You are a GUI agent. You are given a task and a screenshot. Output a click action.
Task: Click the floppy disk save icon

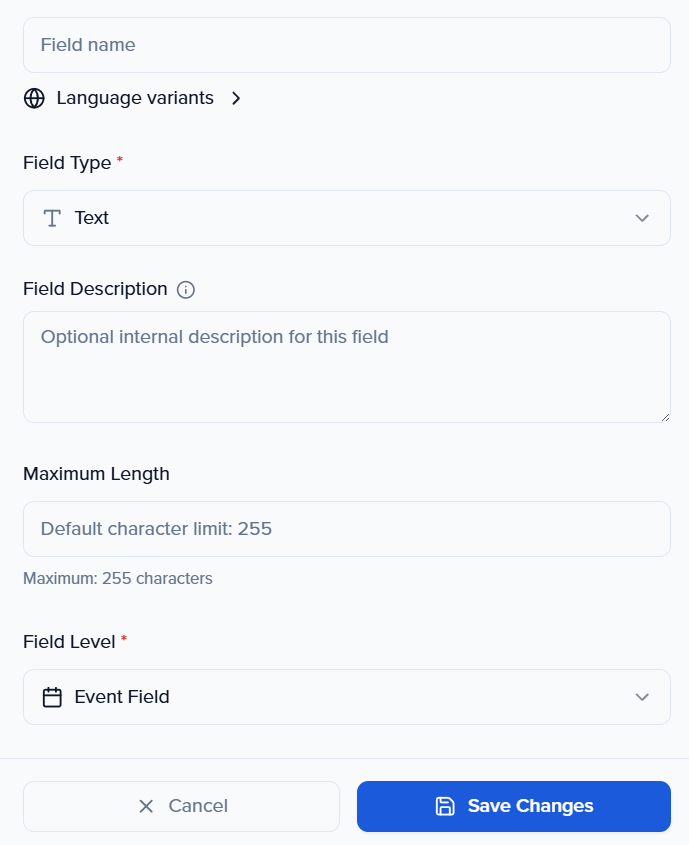tap(445, 806)
